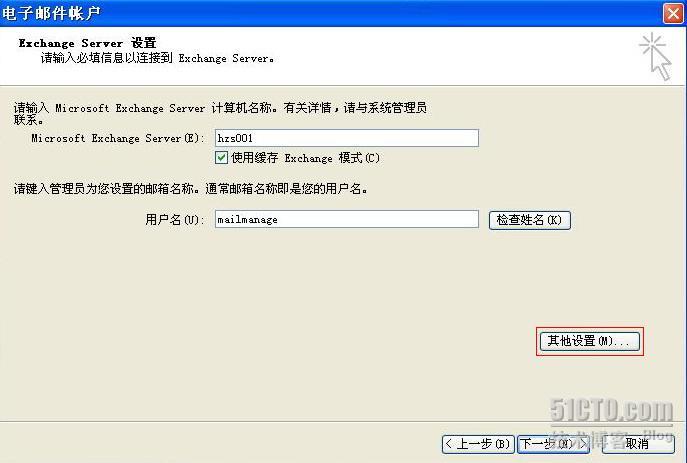
Task: Click the 检查姓名(K) button
Action: pyautogui.click(x=529, y=220)
